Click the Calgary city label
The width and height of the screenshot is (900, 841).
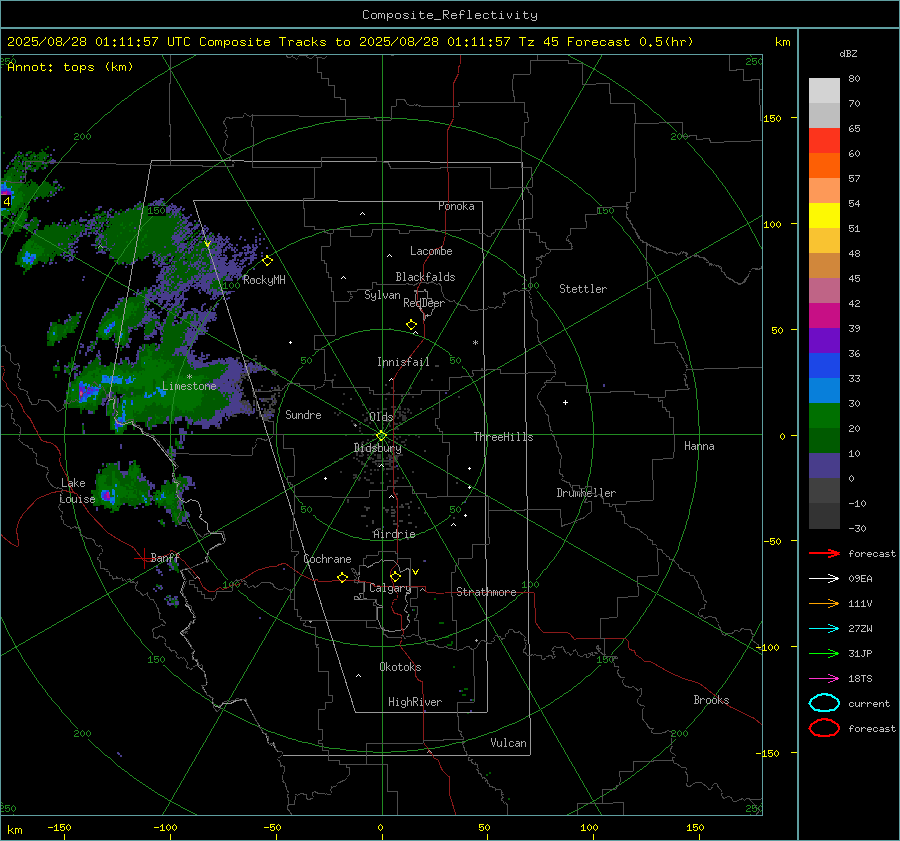click(x=390, y=588)
